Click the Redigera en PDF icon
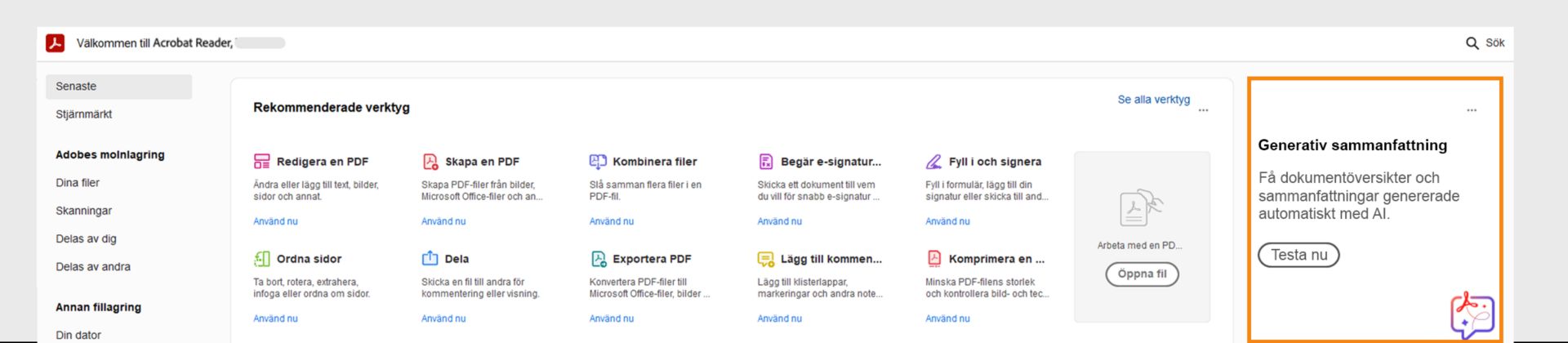Screen dimensions: 1568x343 [x=262, y=162]
